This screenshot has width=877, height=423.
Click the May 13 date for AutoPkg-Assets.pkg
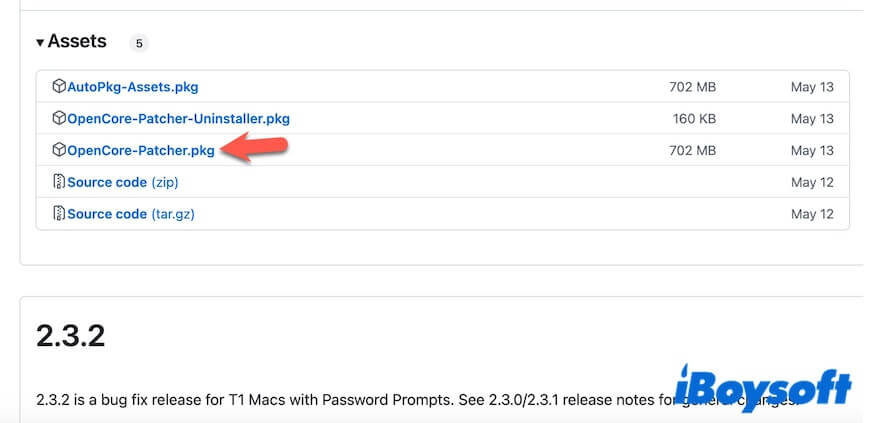click(x=811, y=87)
